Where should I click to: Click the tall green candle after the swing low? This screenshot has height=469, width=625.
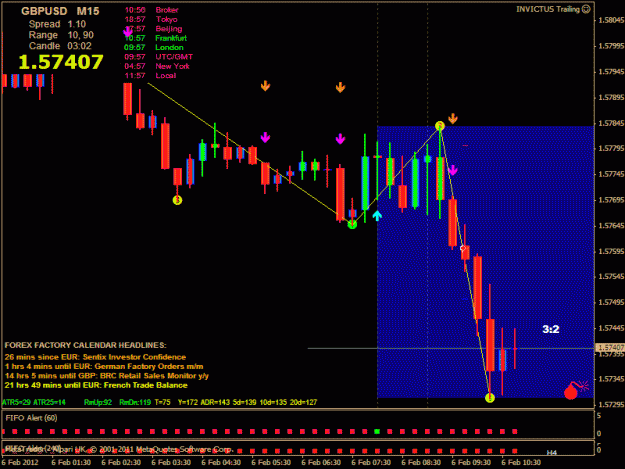tap(365, 178)
